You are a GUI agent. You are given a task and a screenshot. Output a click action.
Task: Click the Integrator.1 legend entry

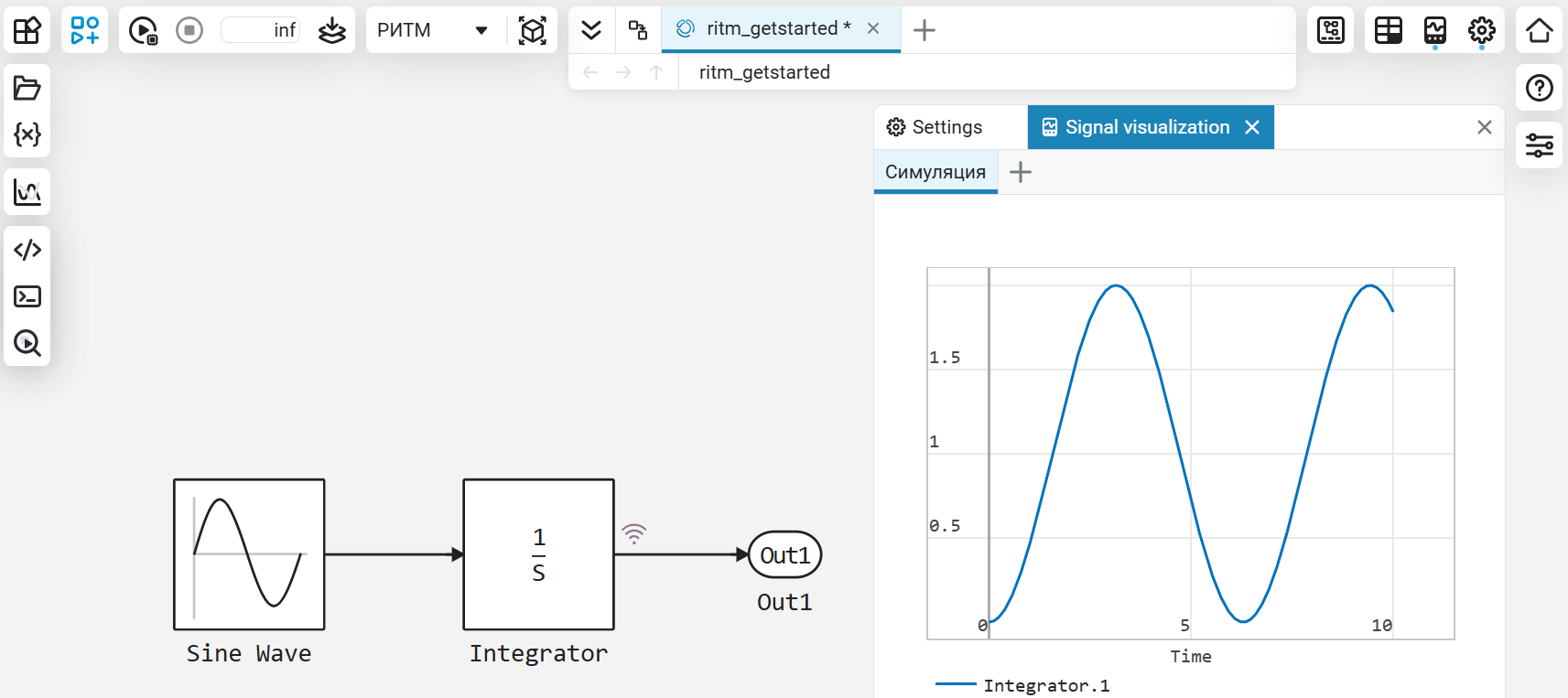point(1023,685)
